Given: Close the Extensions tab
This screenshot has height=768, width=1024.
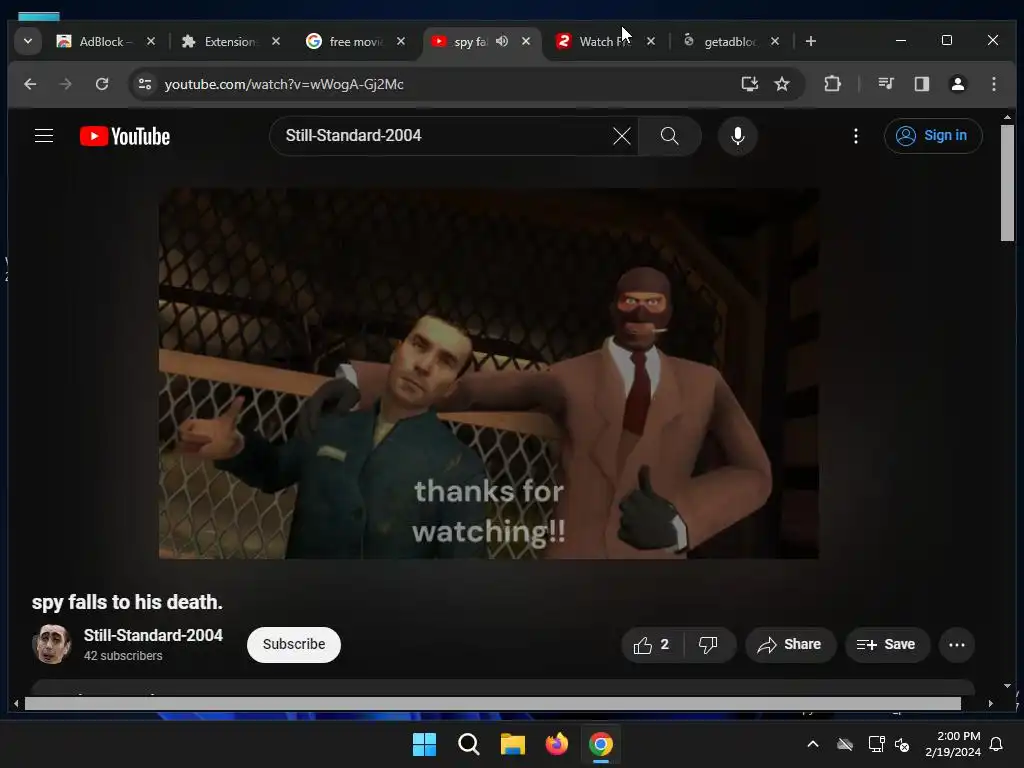Looking at the screenshot, I should pyautogui.click(x=276, y=41).
